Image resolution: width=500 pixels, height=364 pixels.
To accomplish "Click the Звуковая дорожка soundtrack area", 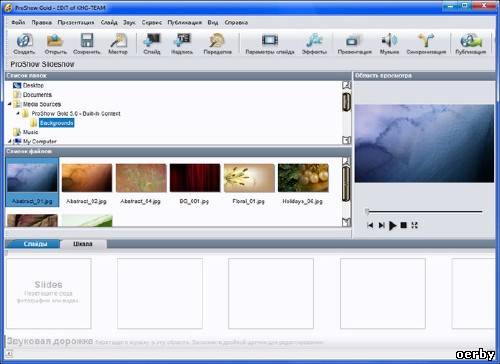I will [x=250, y=342].
